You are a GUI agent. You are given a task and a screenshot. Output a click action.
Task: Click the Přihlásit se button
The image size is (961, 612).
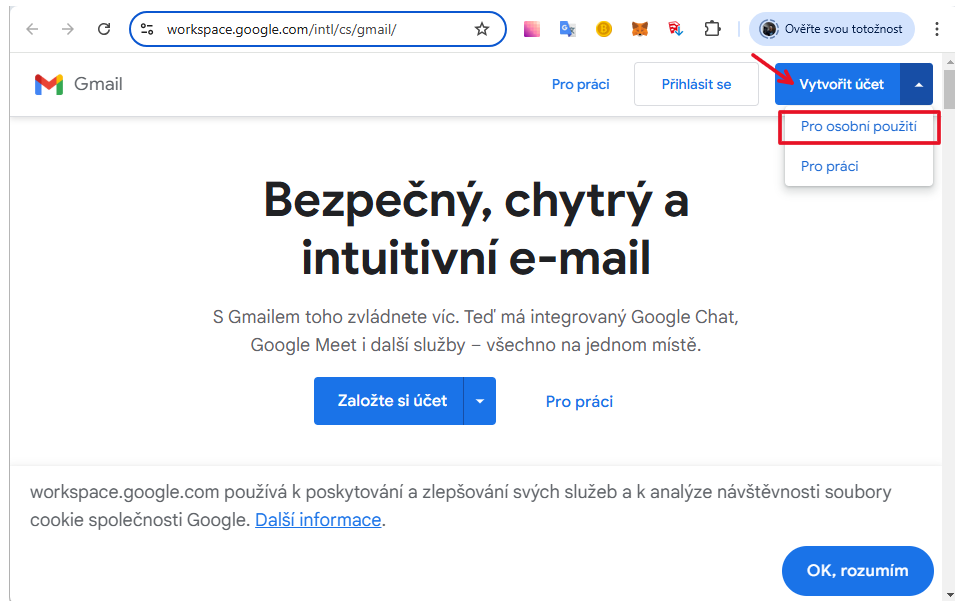(696, 84)
